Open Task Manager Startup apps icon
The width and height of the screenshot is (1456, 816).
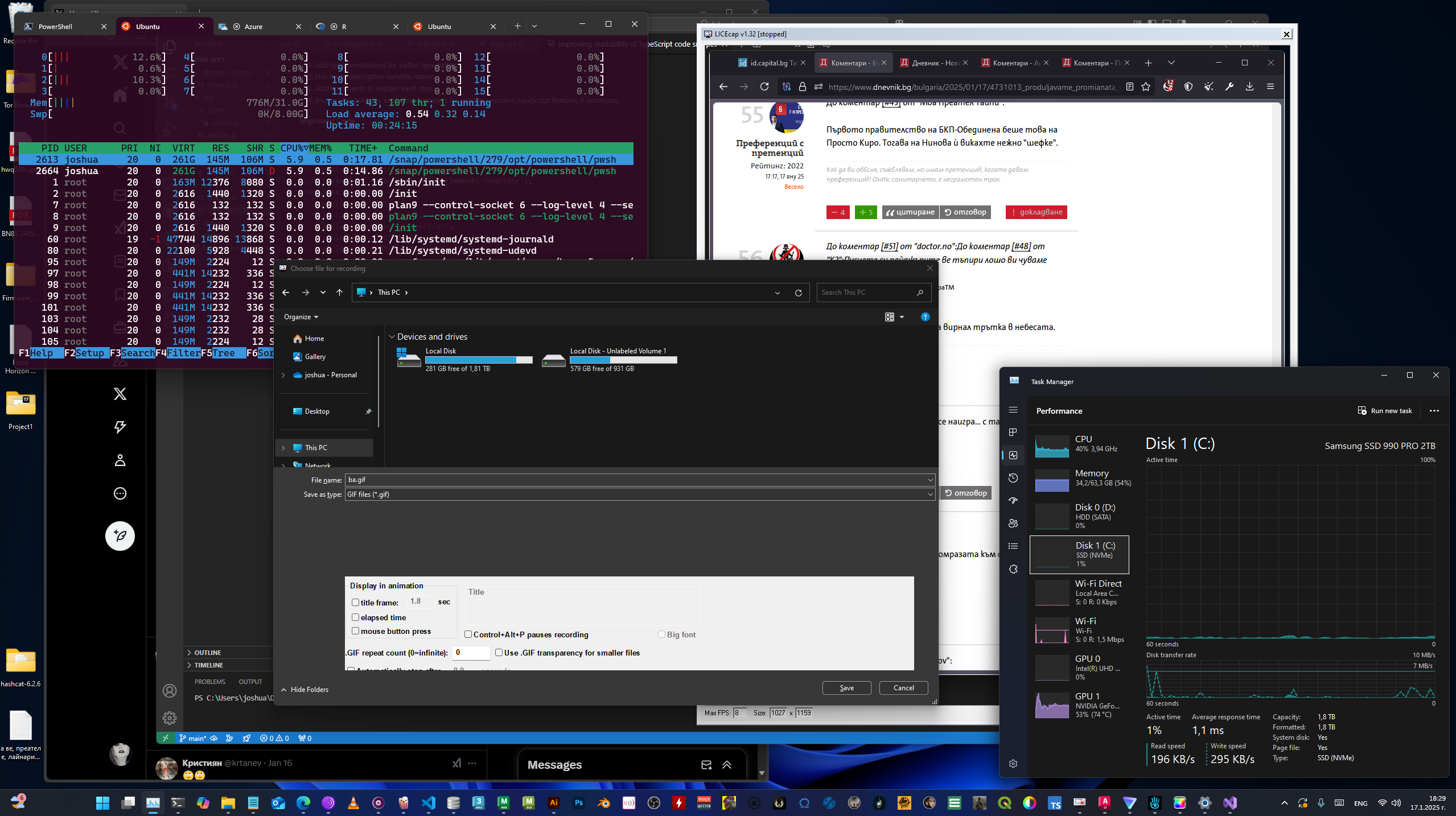(x=1013, y=501)
